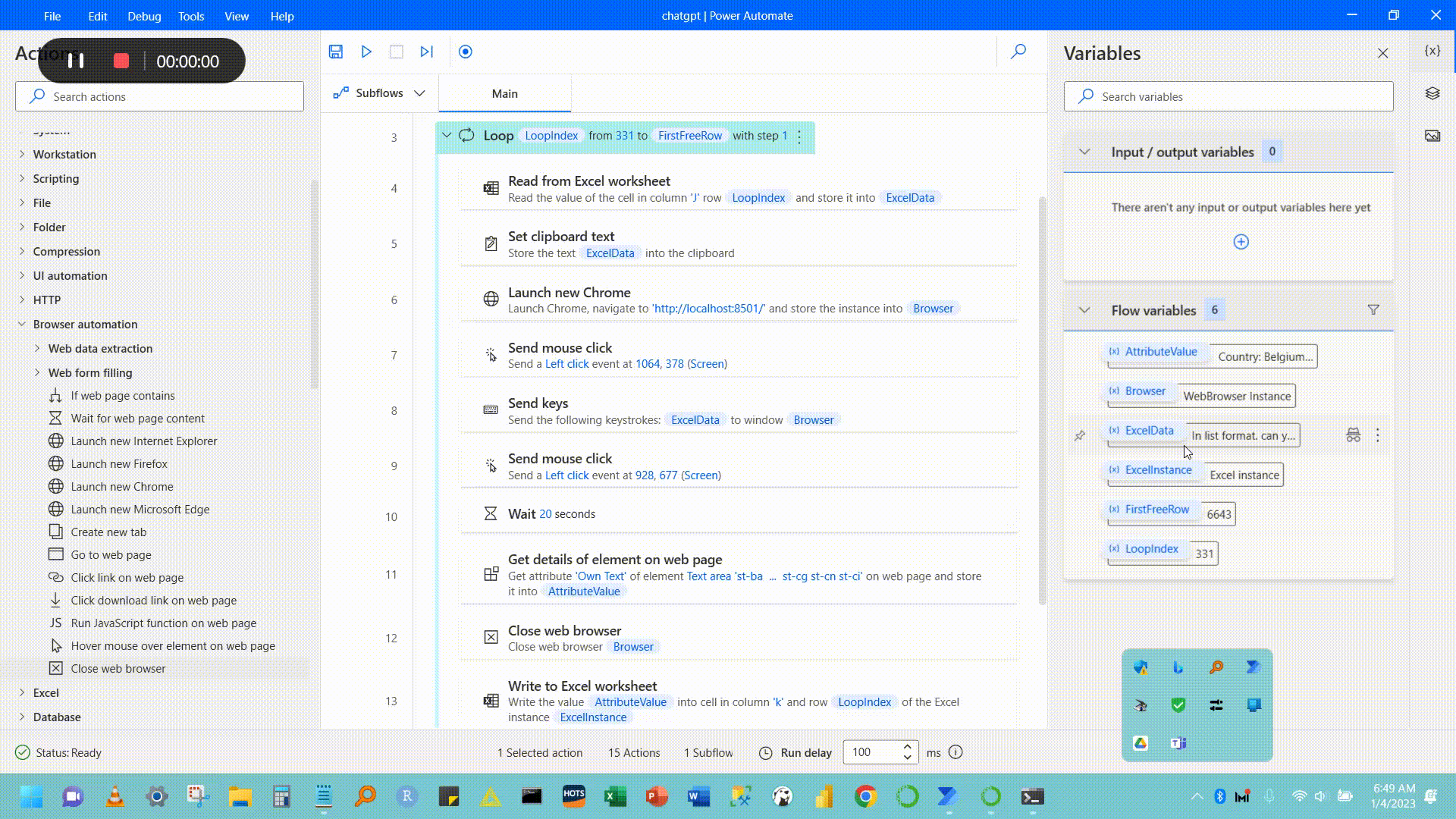Collapse the Input / output variables section
This screenshot has height=819, width=1456.
click(x=1084, y=152)
